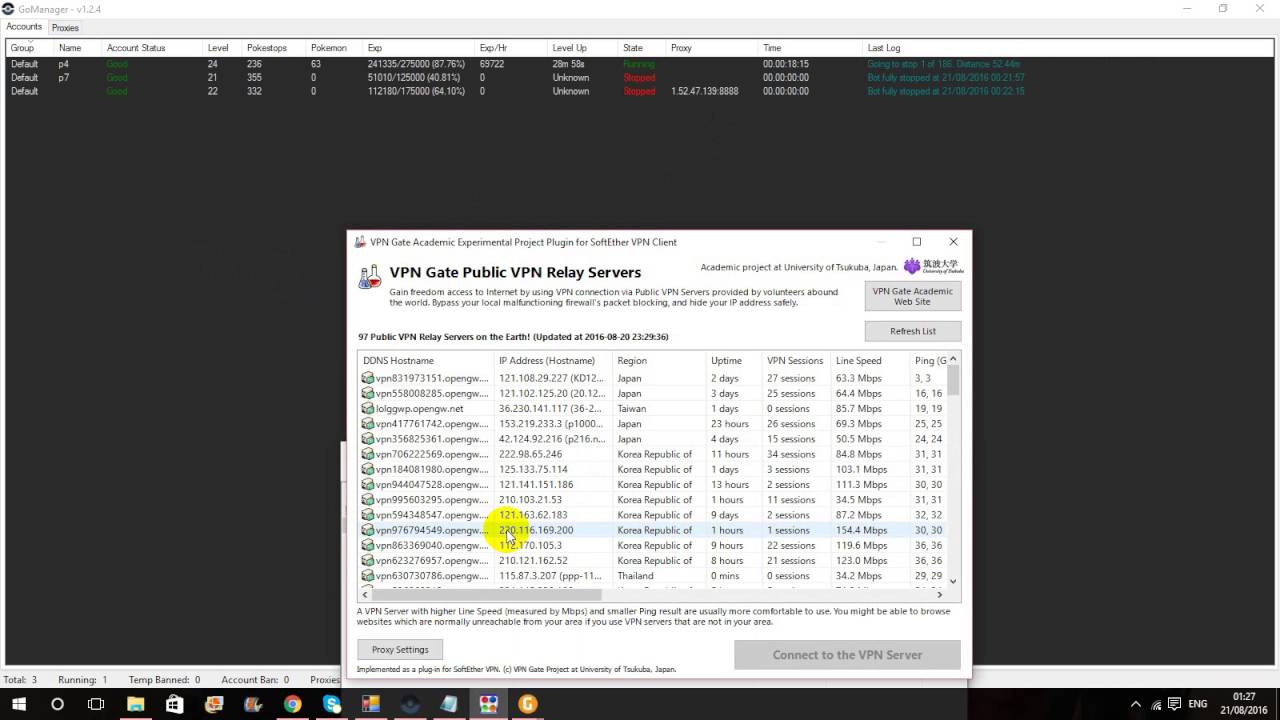The height and width of the screenshot is (720, 1280).
Task: Click the IP address 210.103.21.53
Action: (530, 500)
